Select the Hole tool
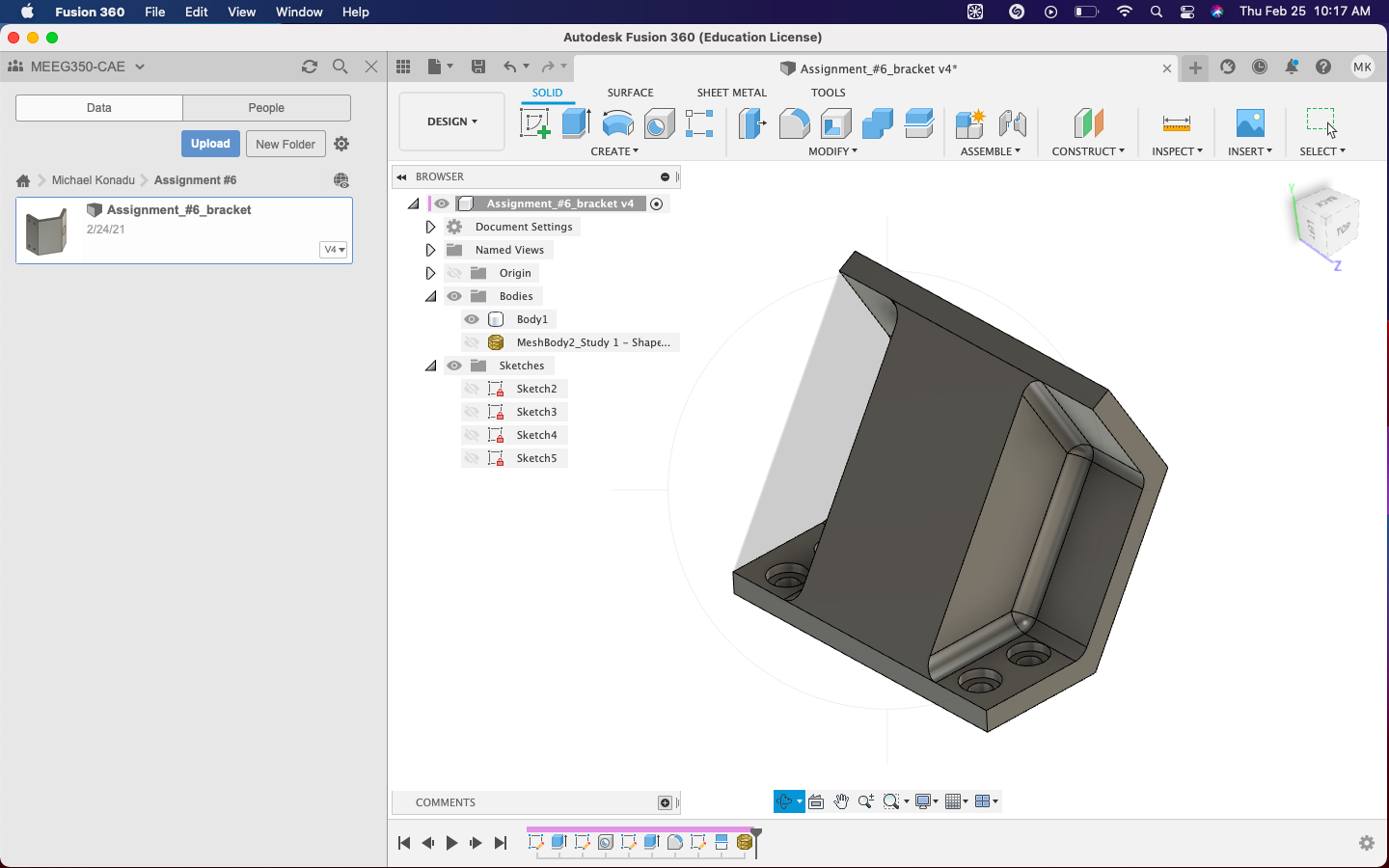Viewport: 1389px width, 868px height. 659,123
